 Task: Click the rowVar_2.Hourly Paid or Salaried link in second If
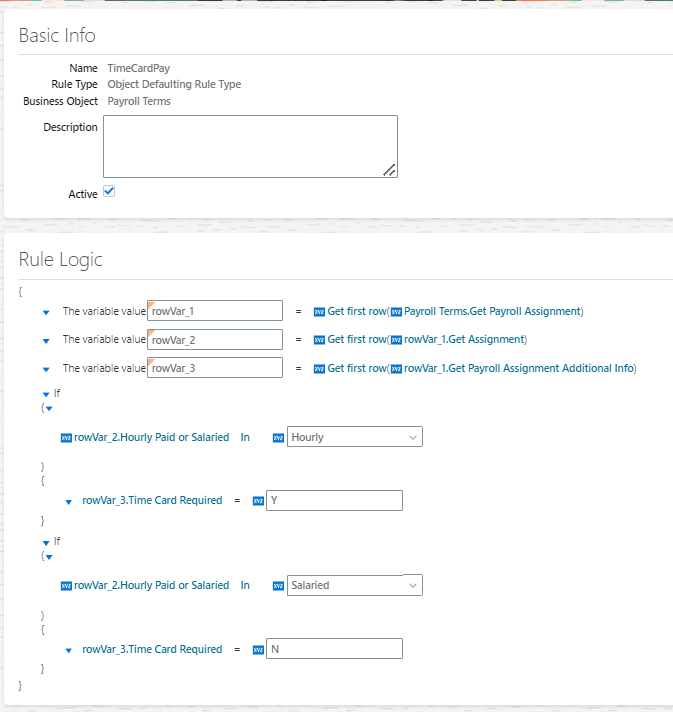[152, 585]
